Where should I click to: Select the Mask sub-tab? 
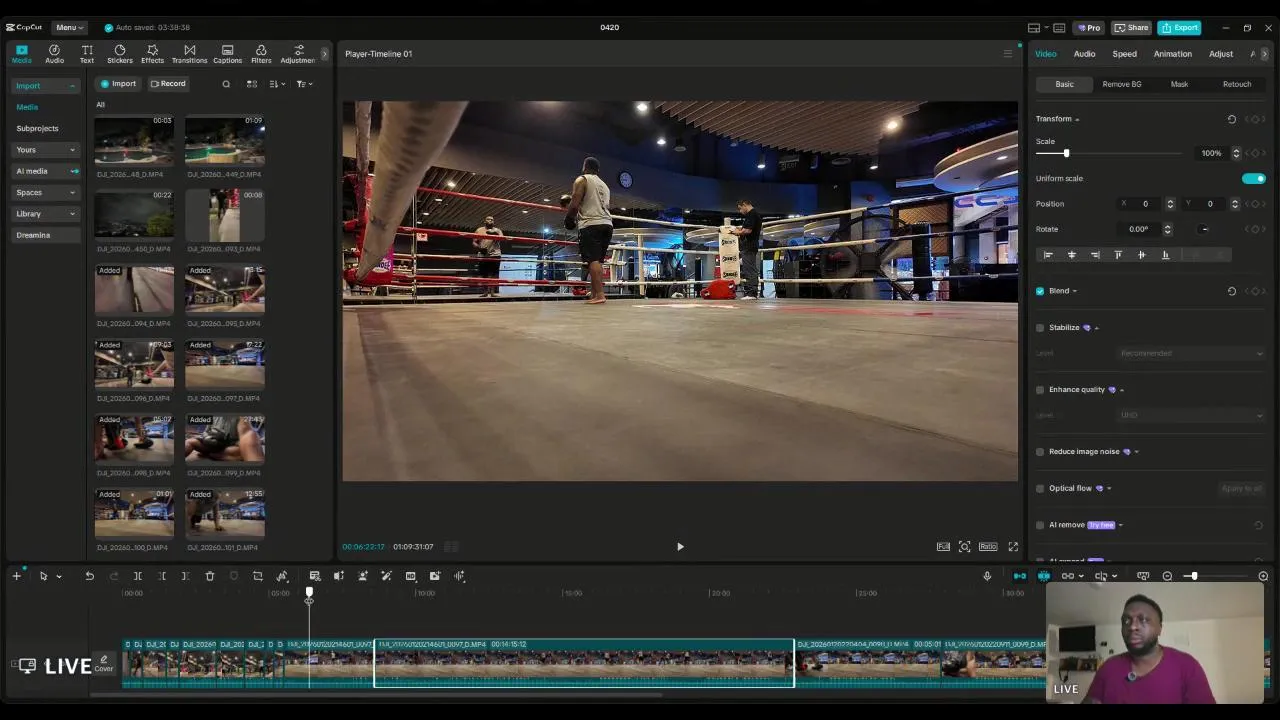pos(1179,84)
